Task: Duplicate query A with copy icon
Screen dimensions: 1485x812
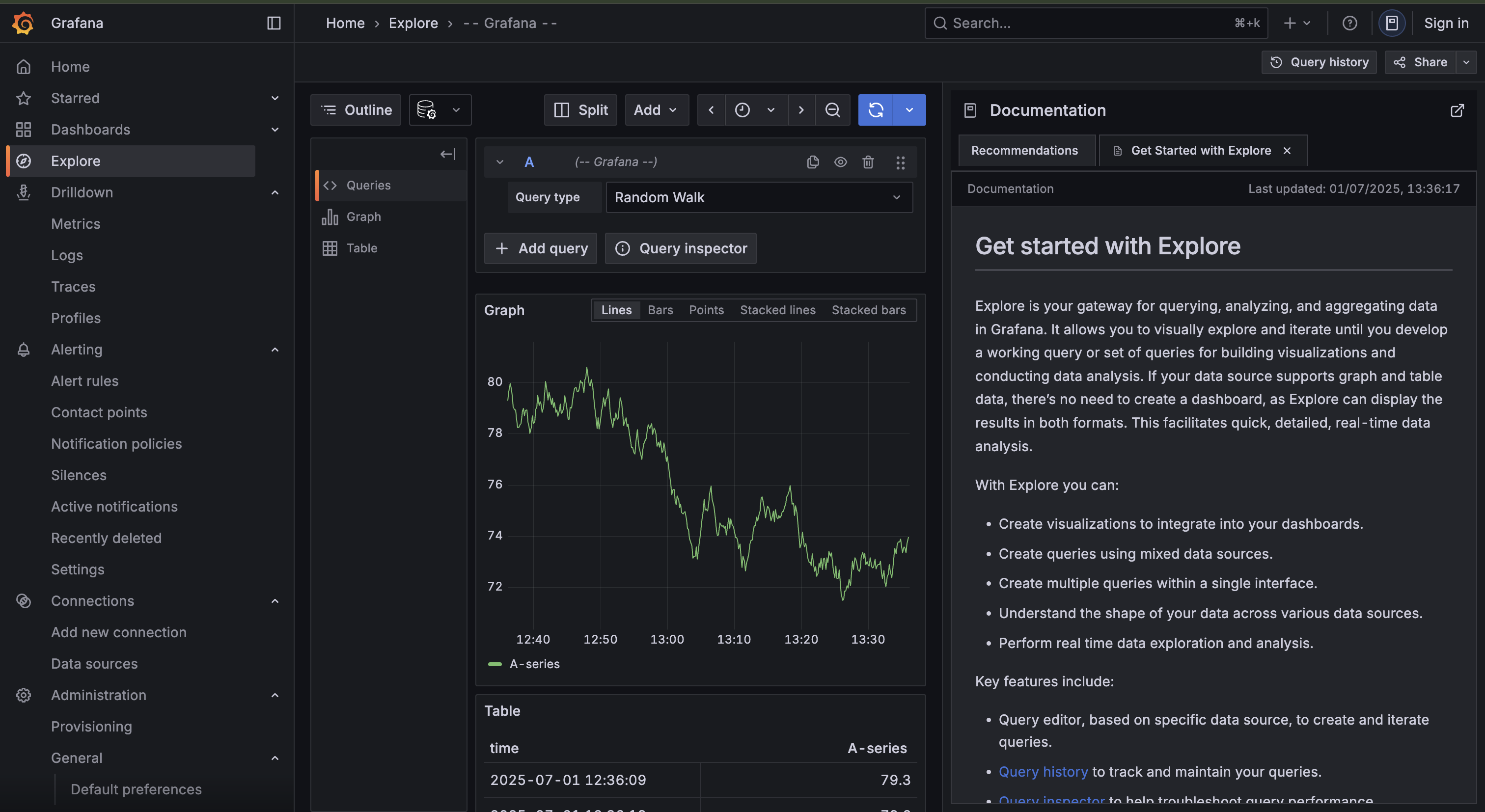Action: 813,162
